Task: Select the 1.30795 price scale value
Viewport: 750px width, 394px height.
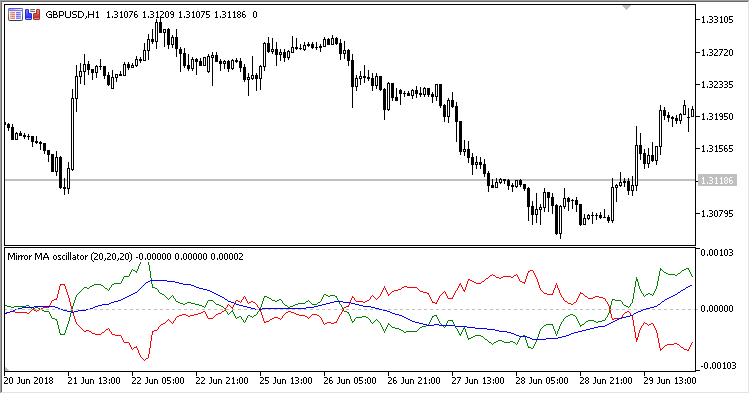Action: click(717, 213)
